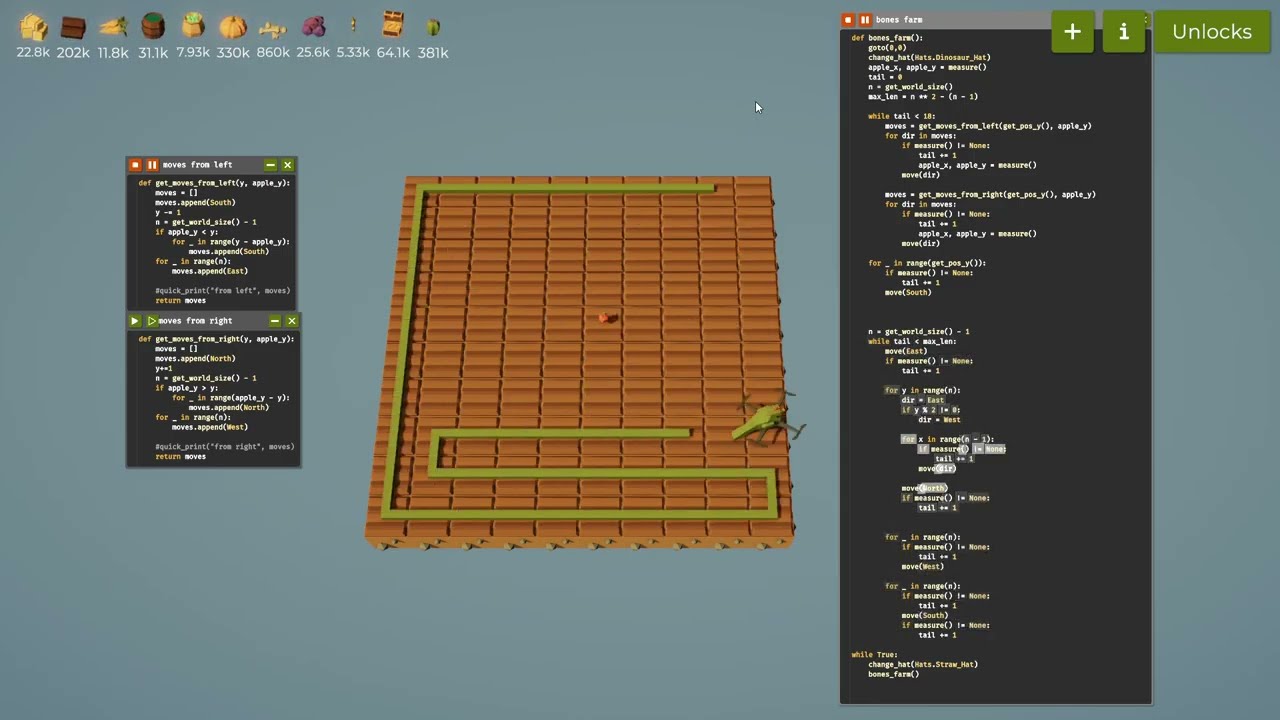Screen dimensions: 1280x720
Task: Click the bone inventory icon
Action: pos(273,27)
